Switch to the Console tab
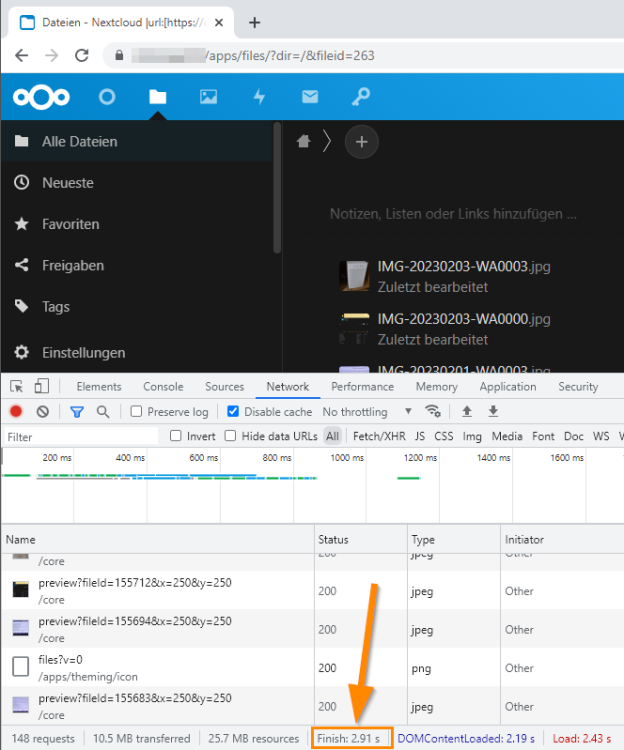The image size is (624, 750). coord(163,386)
